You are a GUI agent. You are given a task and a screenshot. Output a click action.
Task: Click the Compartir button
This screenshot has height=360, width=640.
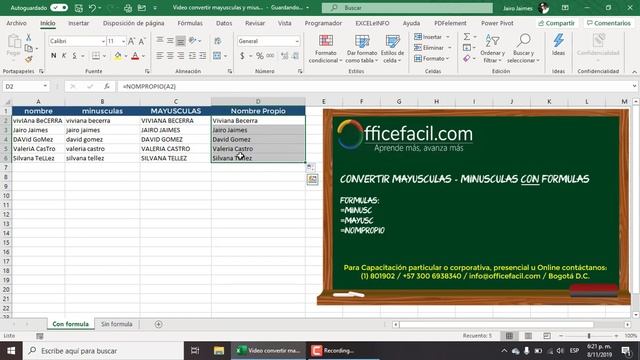[556, 23]
